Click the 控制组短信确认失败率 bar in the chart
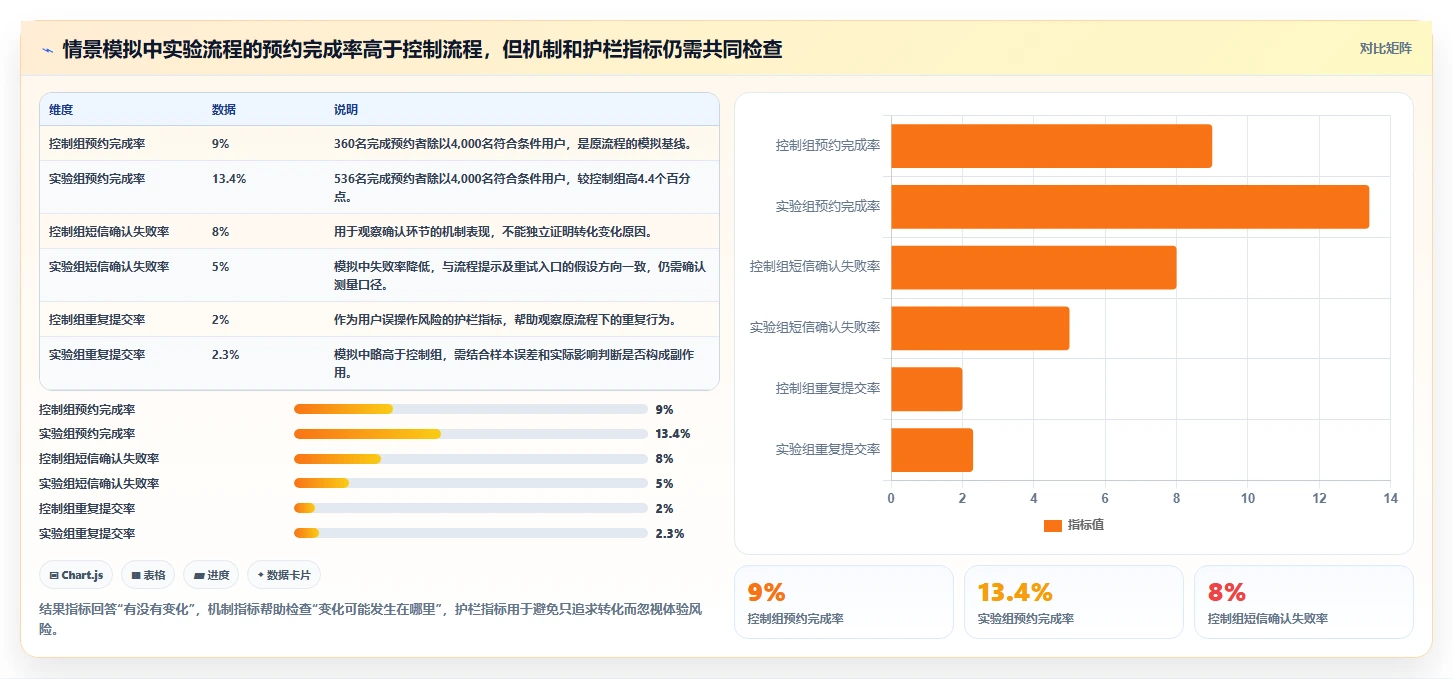The image size is (1453, 679). tap(1033, 267)
